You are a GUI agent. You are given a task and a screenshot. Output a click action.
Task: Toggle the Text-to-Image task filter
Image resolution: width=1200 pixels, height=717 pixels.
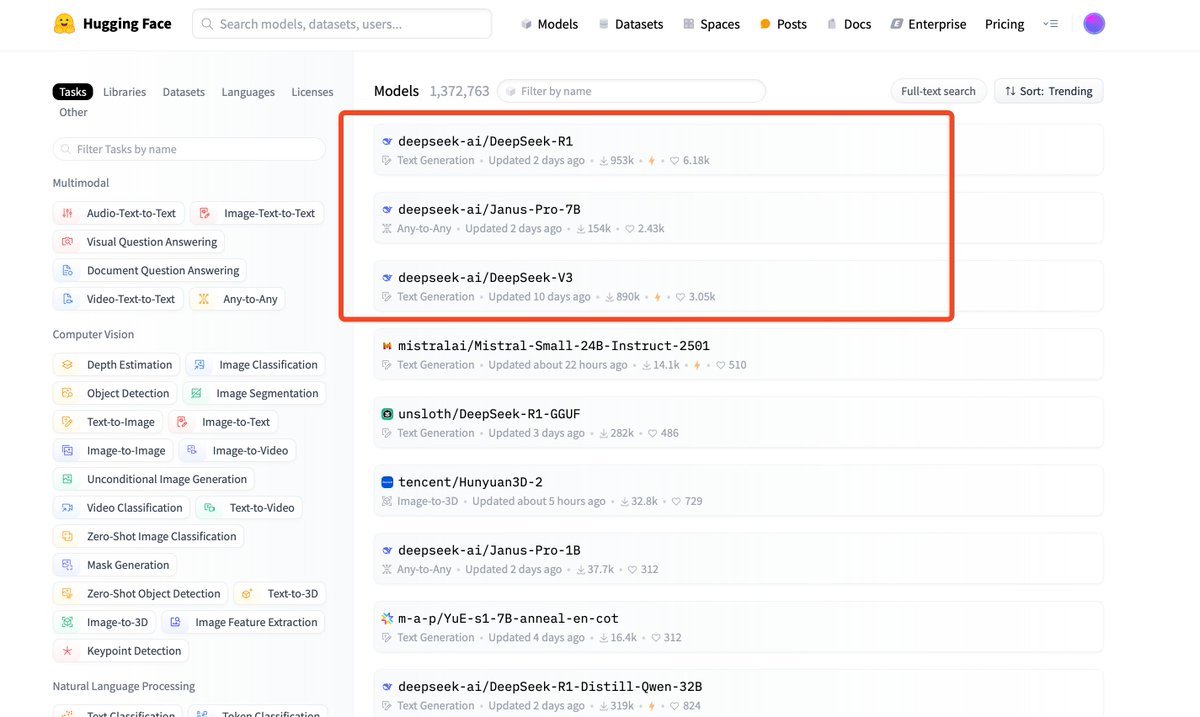[108, 422]
